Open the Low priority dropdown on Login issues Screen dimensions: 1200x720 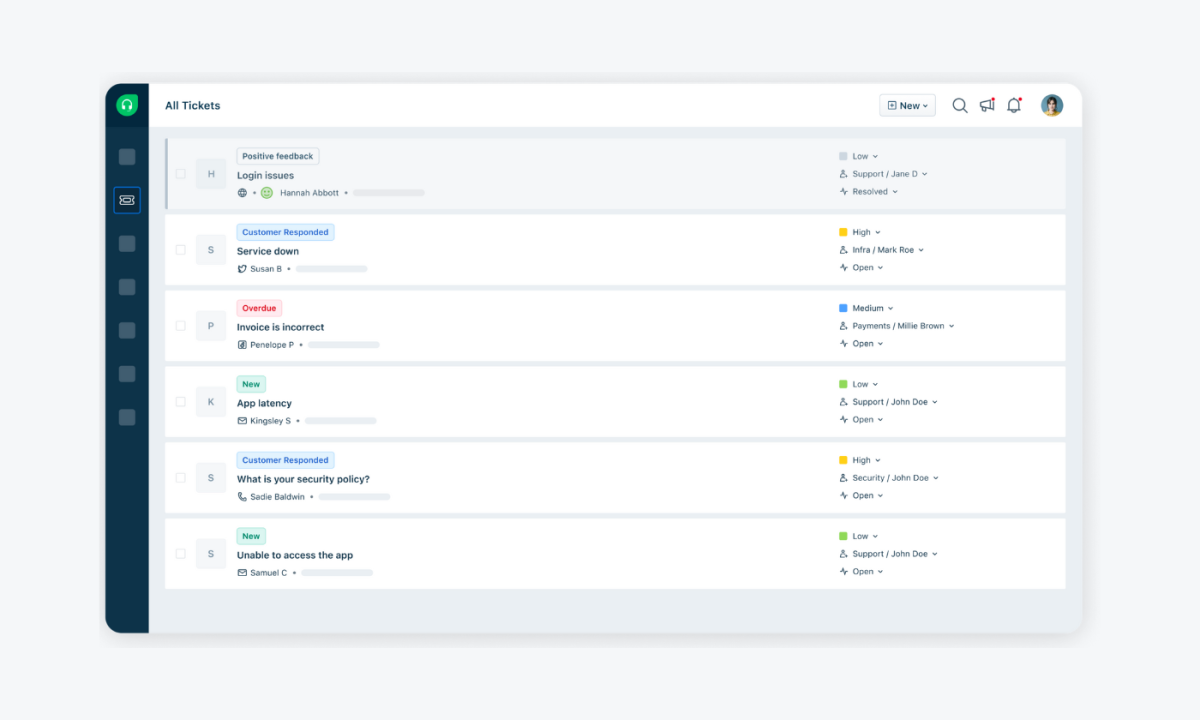tap(859, 155)
